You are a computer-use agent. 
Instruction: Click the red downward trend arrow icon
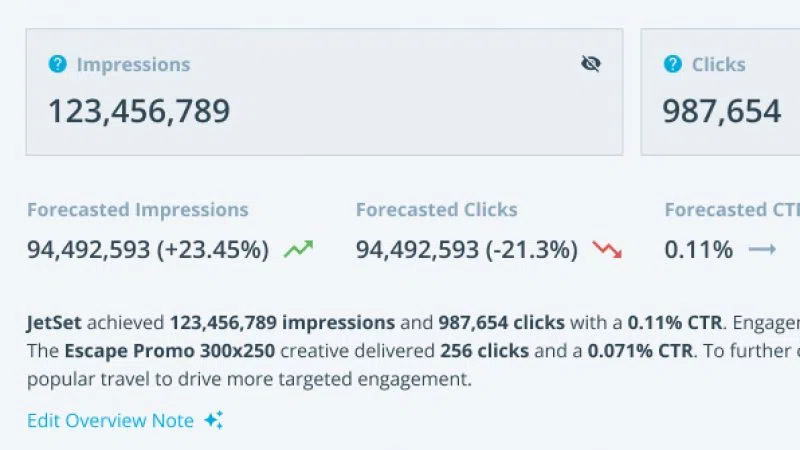point(606,249)
